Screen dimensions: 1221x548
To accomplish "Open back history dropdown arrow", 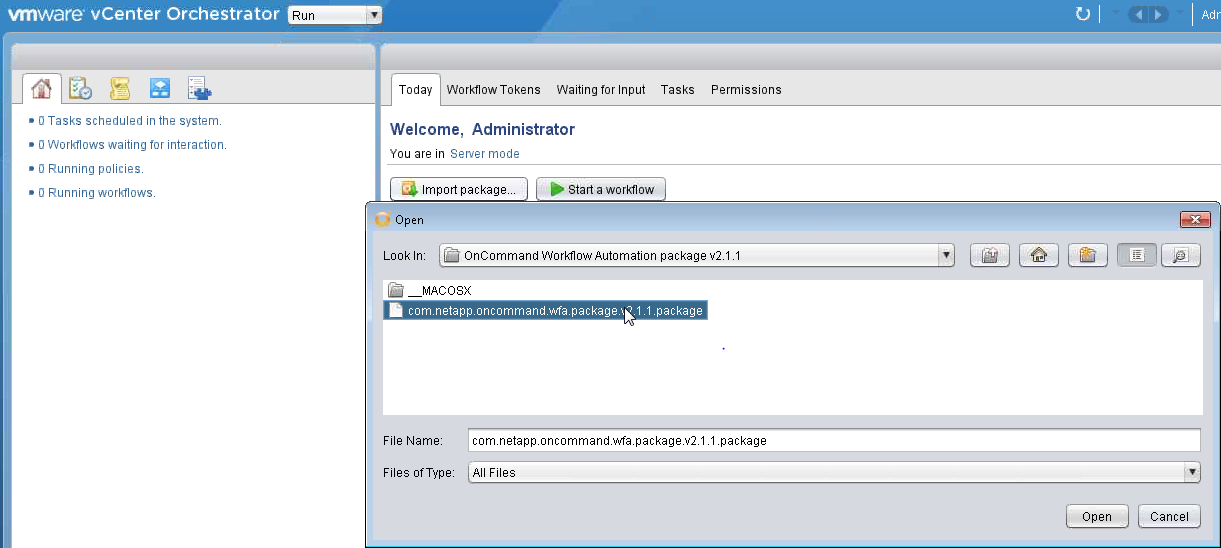I will pos(1116,14).
